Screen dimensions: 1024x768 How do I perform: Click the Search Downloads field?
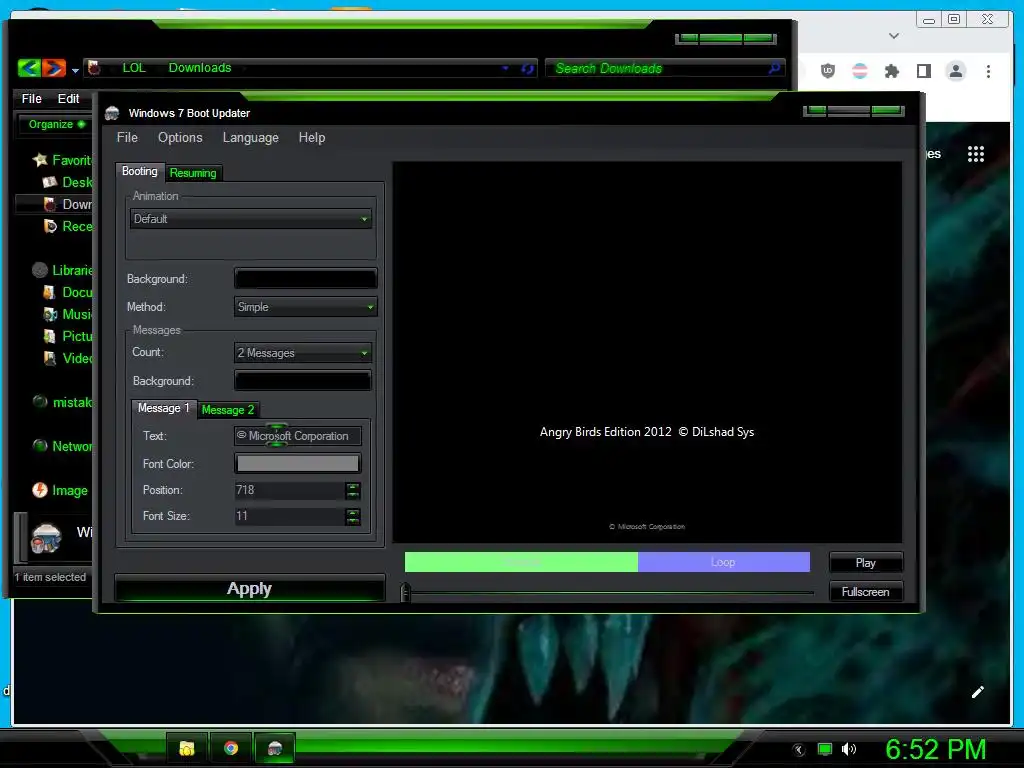pos(656,68)
